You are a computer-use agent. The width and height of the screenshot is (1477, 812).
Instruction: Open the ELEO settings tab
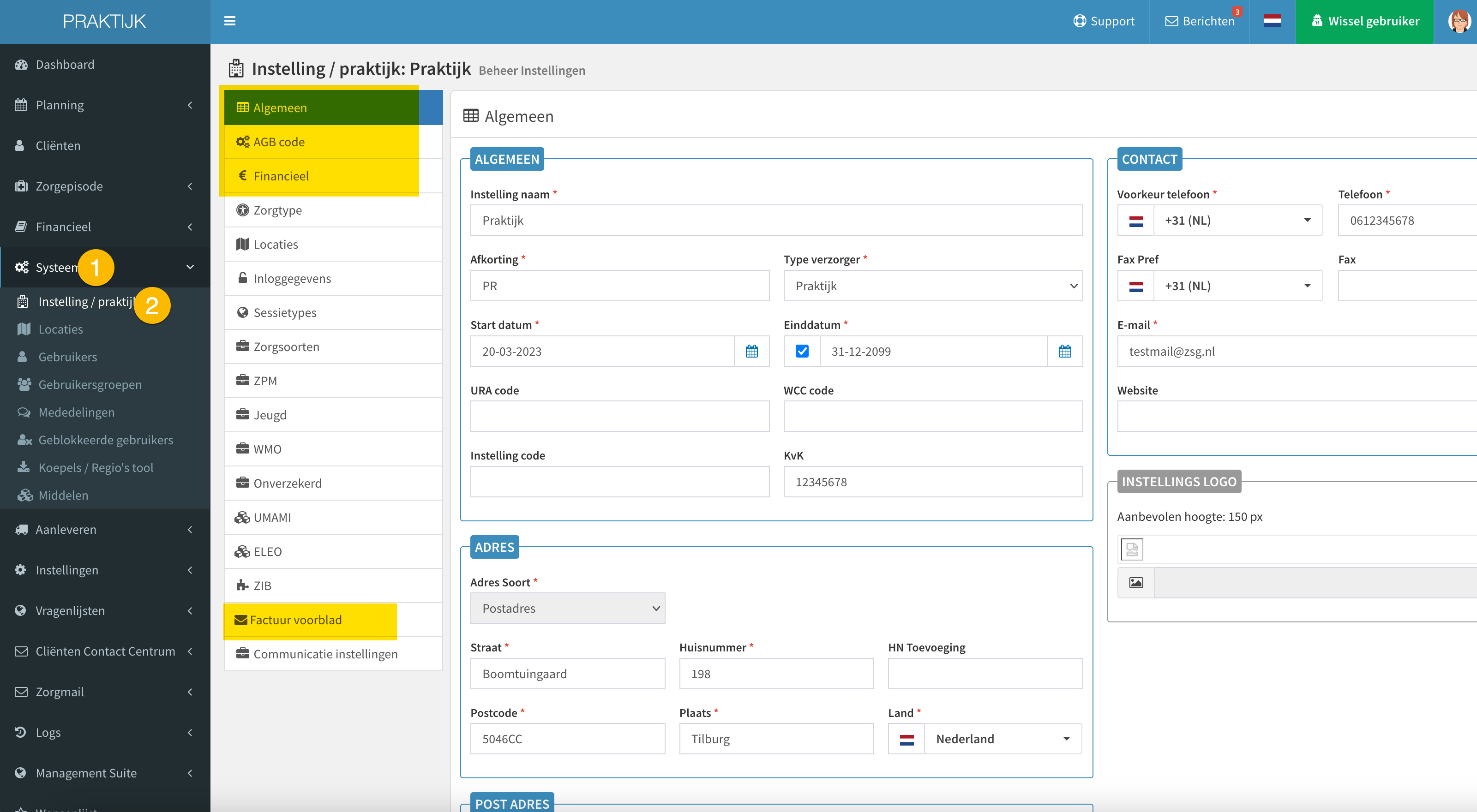pyautogui.click(x=333, y=551)
